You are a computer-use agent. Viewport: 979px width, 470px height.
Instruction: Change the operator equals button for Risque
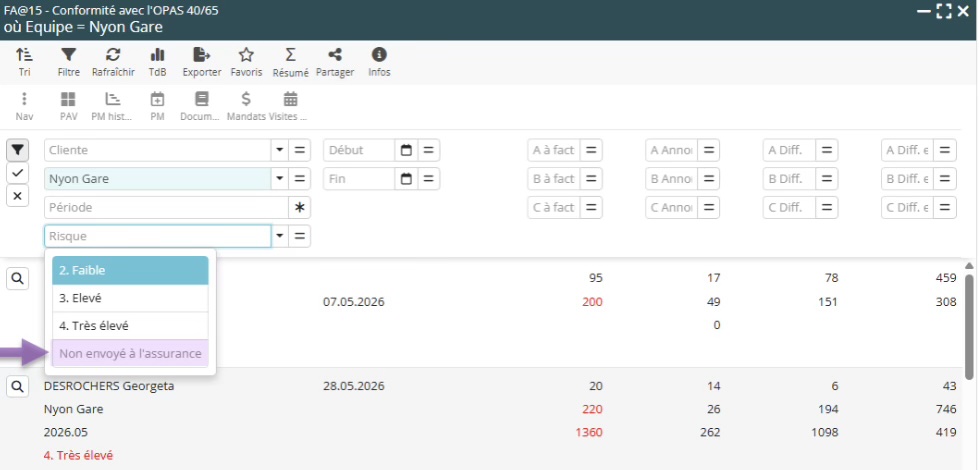tap(300, 236)
